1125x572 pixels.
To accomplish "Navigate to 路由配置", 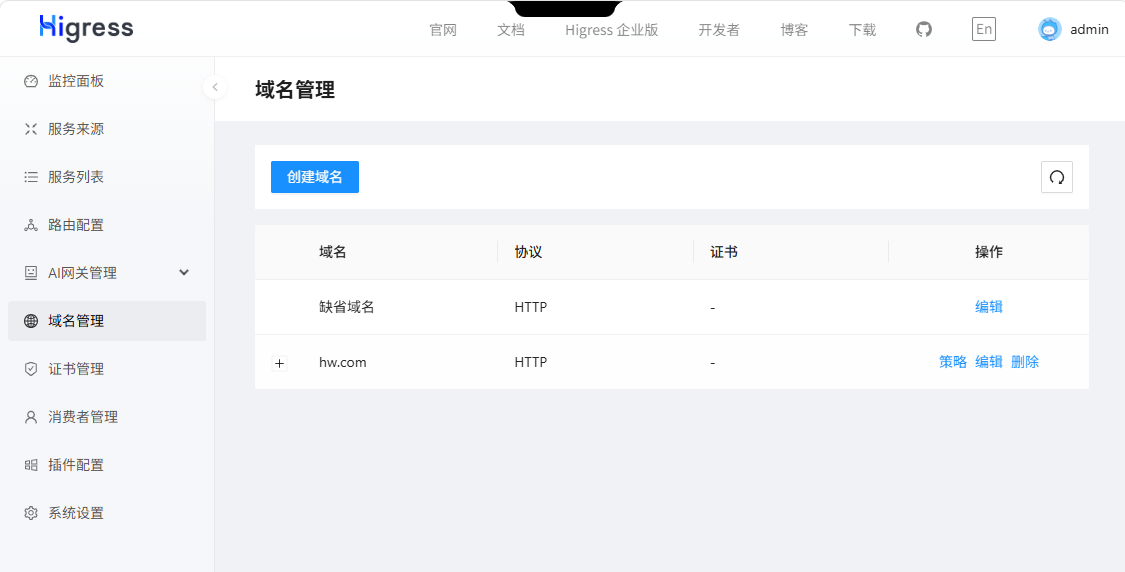I will pyautogui.click(x=107, y=225).
